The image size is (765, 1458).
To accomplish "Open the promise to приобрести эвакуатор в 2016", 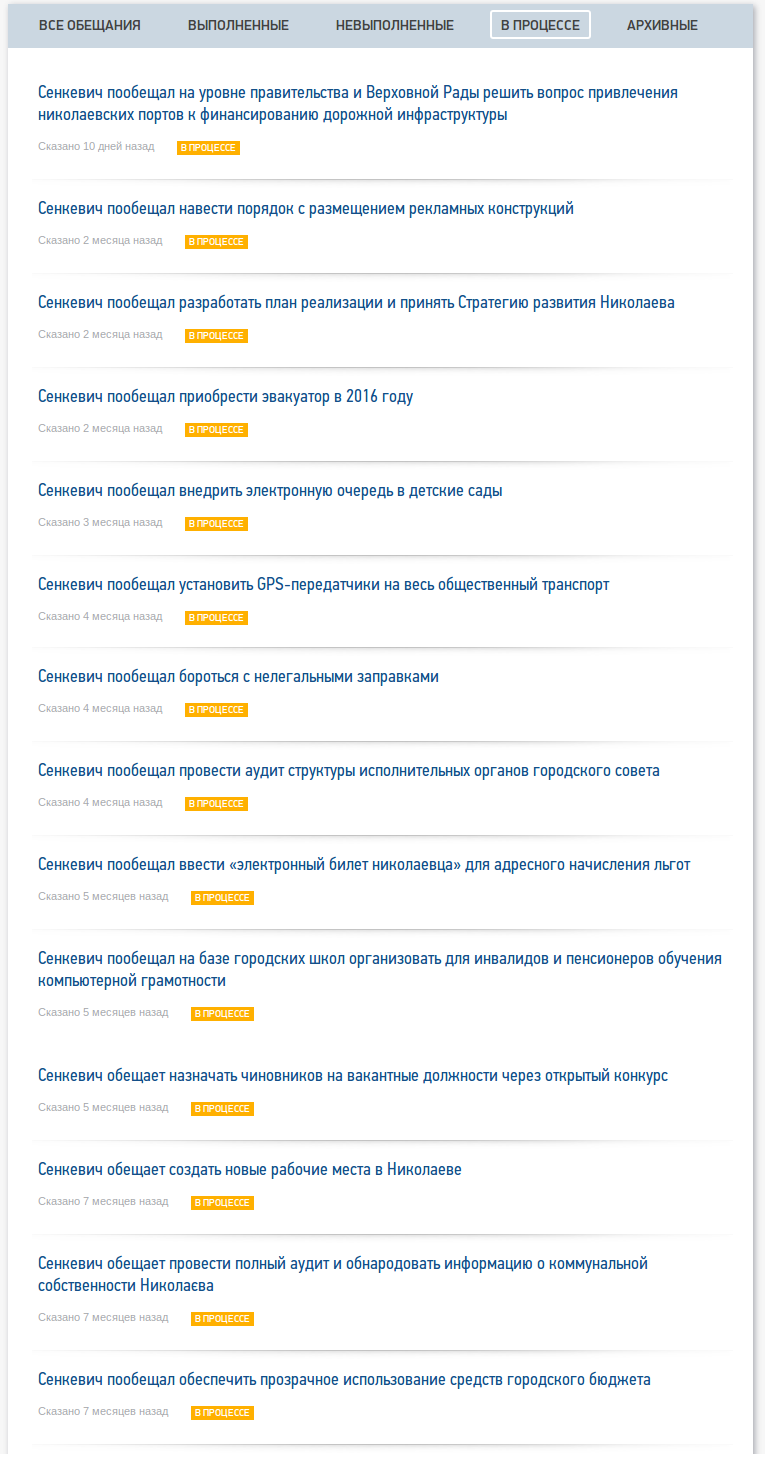I will tap(225, 397).
